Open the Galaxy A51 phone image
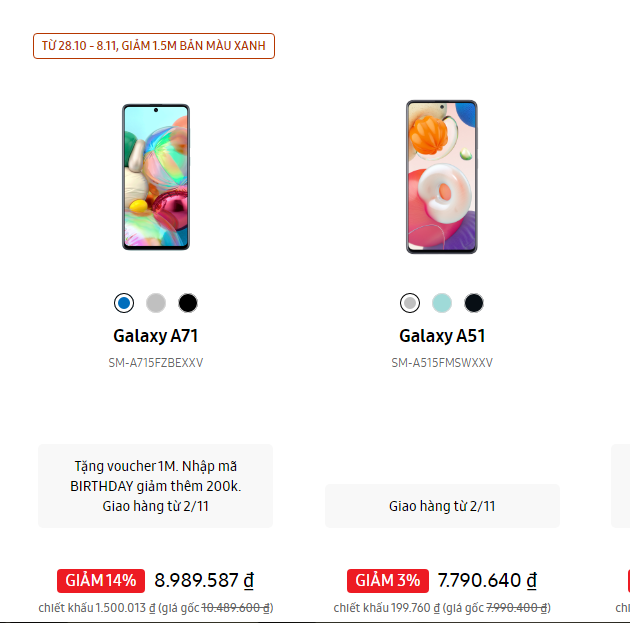This screenshot has height=630, width=630. [442, 176]
